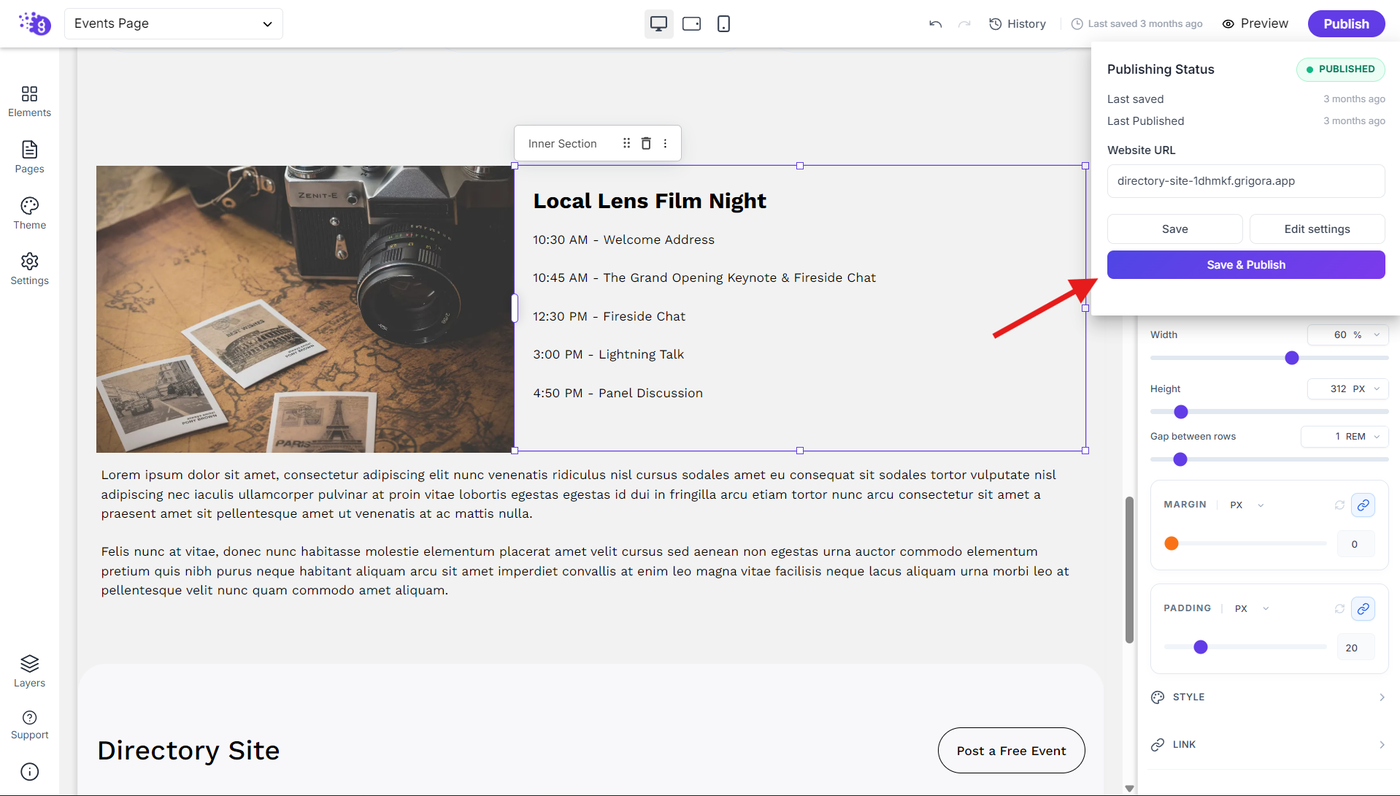
Task: Switch to tablet device view
Action: point(691,24)
